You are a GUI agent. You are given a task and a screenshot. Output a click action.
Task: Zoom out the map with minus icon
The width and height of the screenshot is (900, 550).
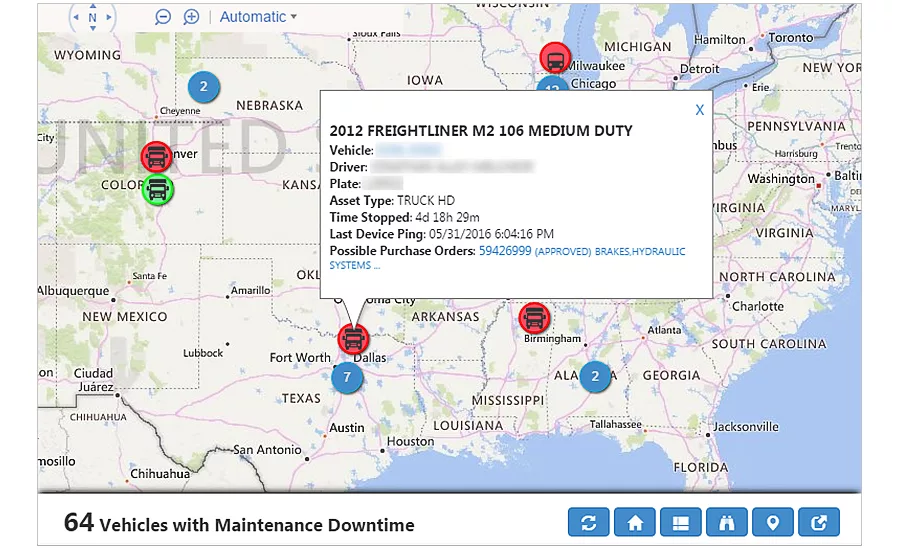163,17
